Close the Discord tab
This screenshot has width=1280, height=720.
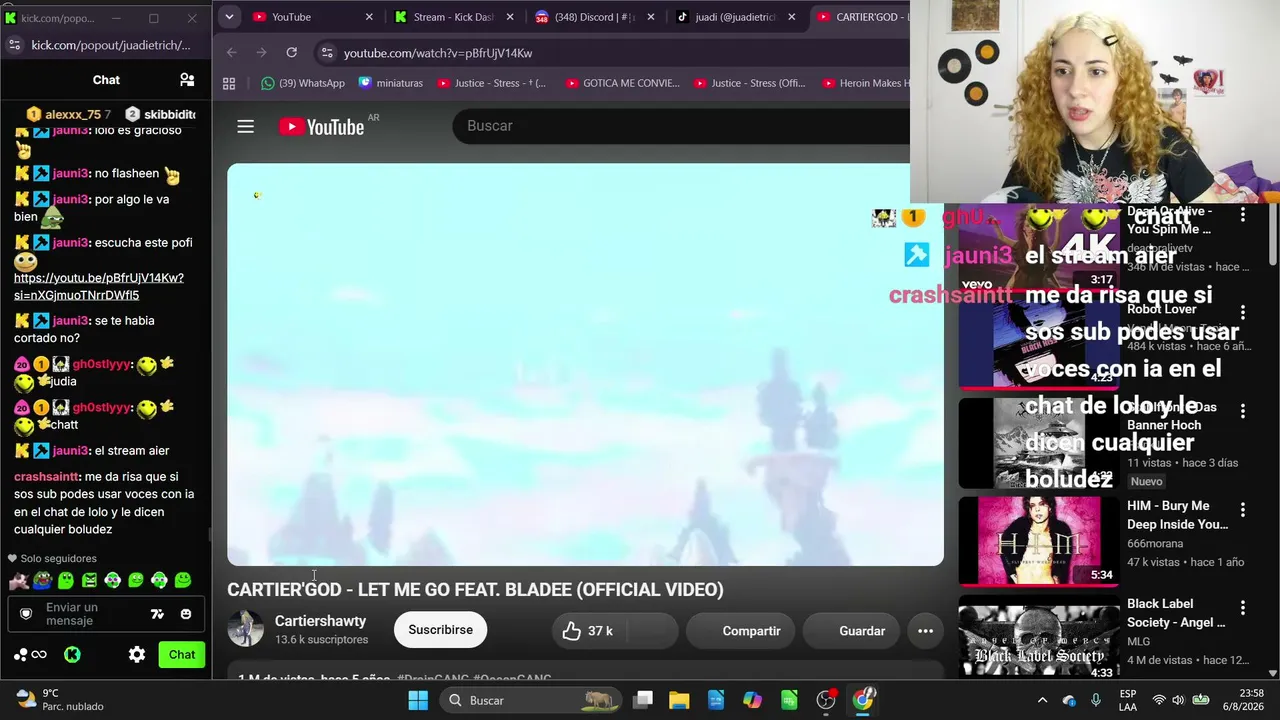(651, 17)
